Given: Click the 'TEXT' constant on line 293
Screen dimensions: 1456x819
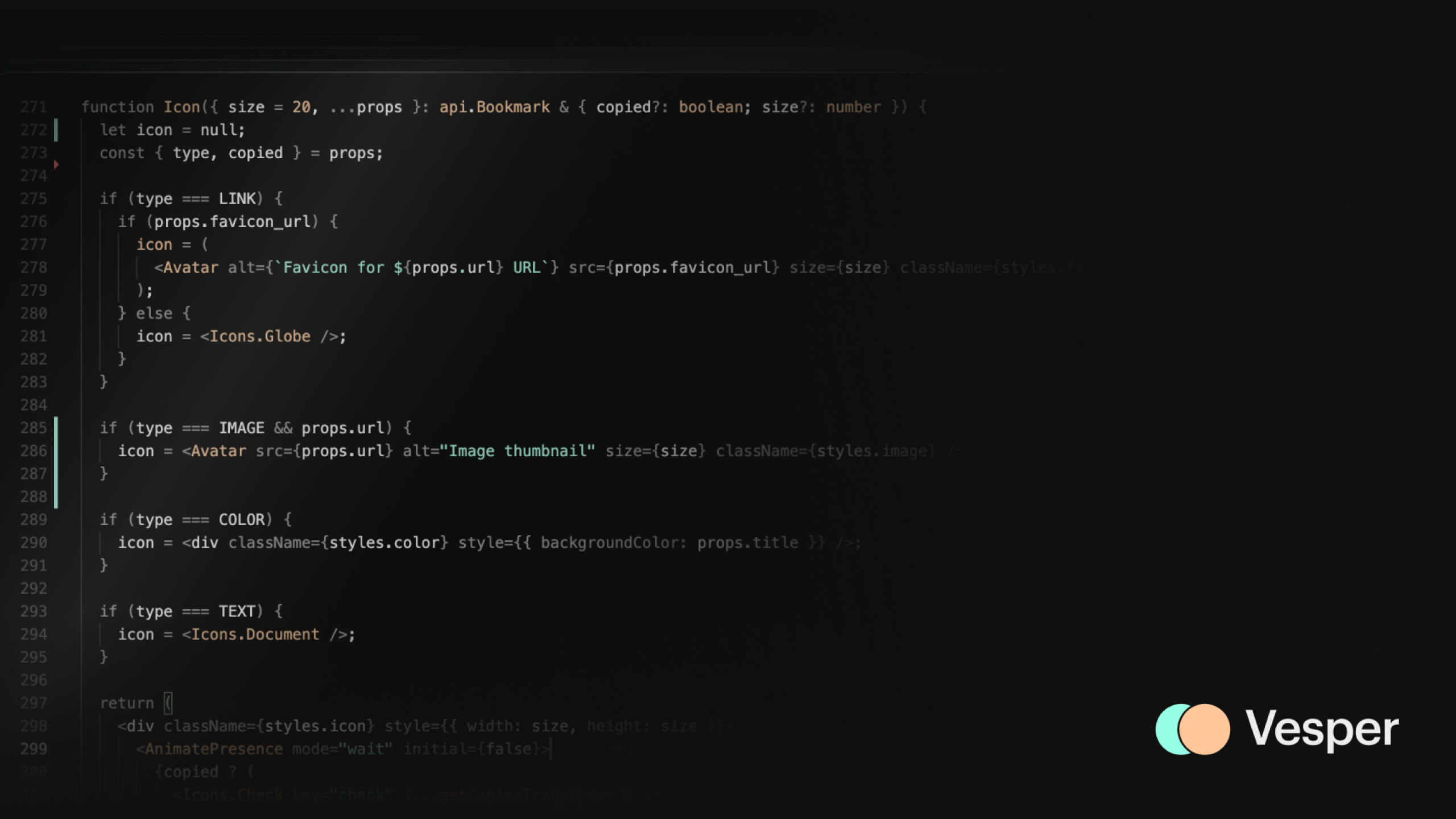Looking at the screenshot, I should coord(237,611).
